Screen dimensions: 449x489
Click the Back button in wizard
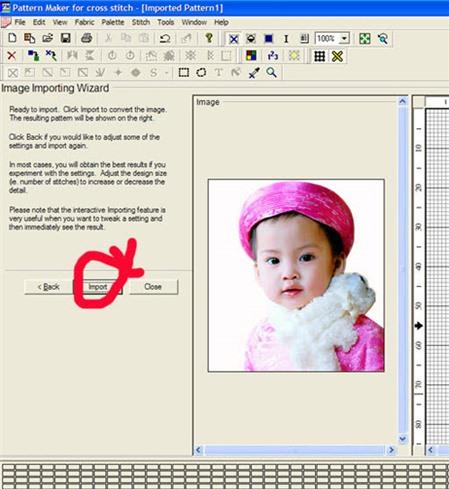pyautogui.click(x=49, y=287)
